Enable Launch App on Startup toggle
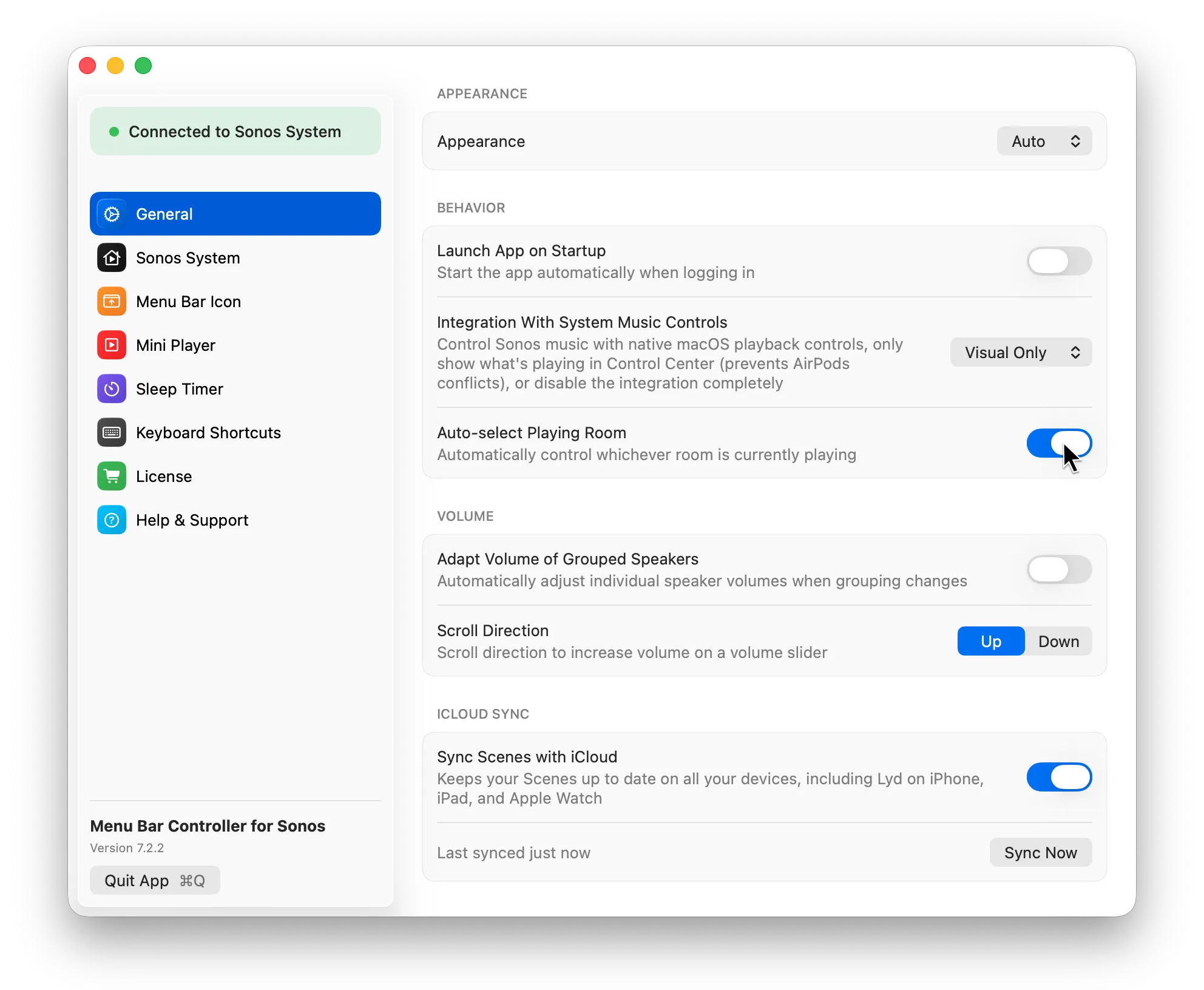This screenshot has height=990, width=1204. click(1059, 261)
